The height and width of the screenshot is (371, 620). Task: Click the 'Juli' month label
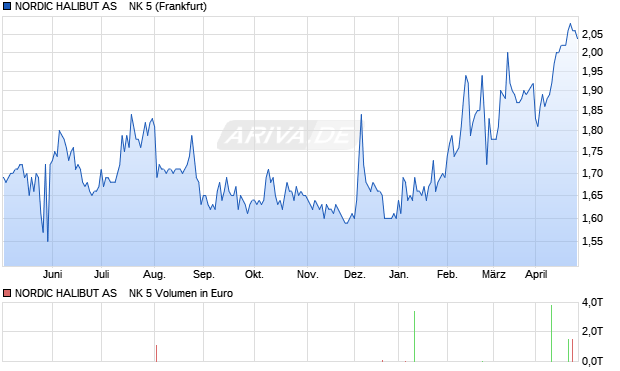(102, 274)
